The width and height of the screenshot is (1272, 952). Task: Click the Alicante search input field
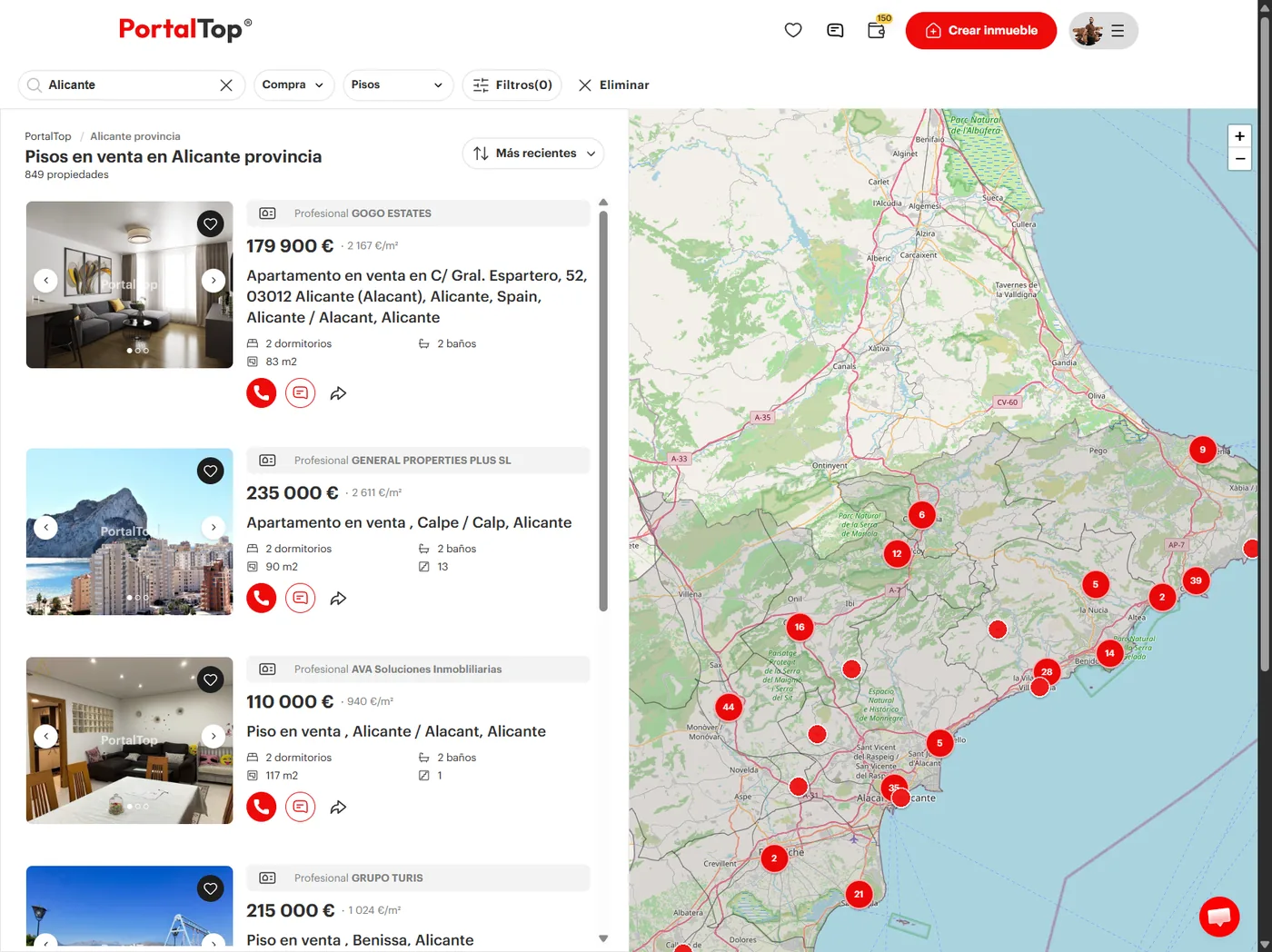click(x=131, y=84)
